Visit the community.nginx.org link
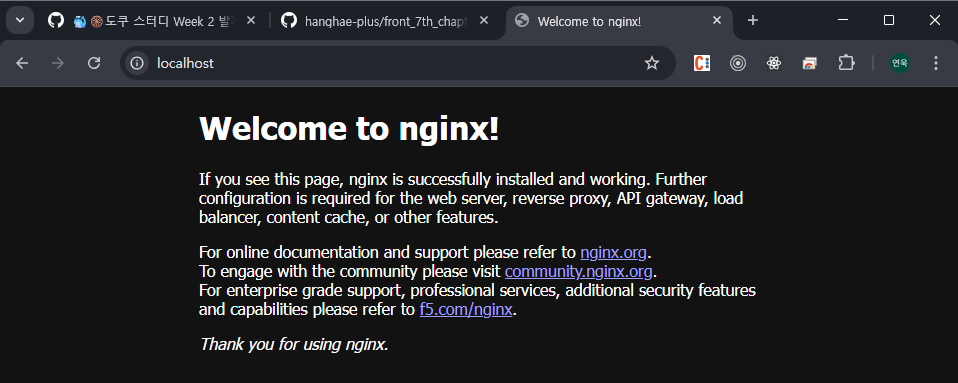Viewport: 958px width, 383px height. pos(579,271)
